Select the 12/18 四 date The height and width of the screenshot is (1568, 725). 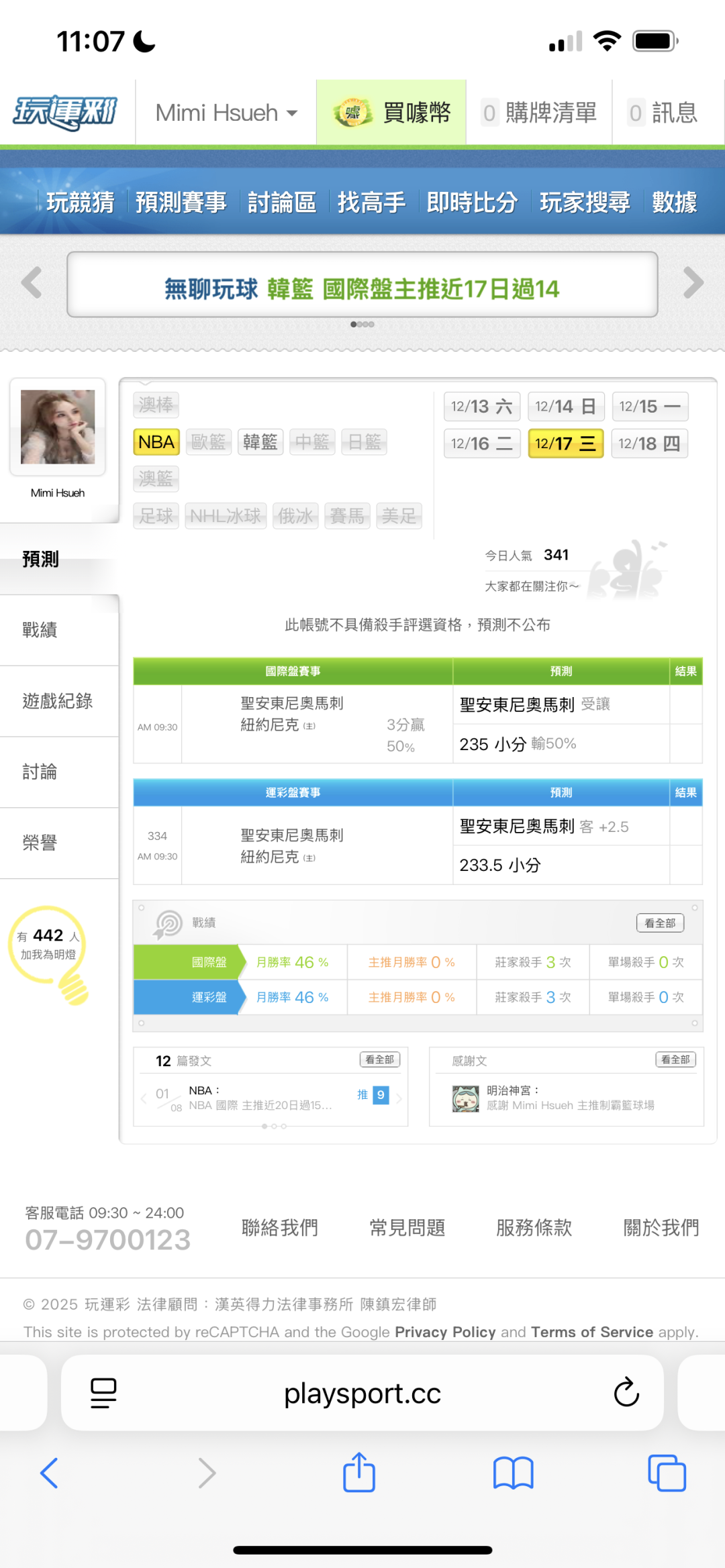649,443
